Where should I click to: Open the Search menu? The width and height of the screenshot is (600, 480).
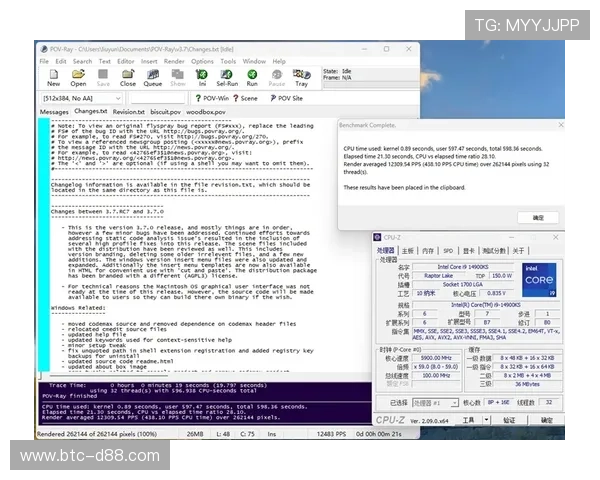(x=82, y=61)
